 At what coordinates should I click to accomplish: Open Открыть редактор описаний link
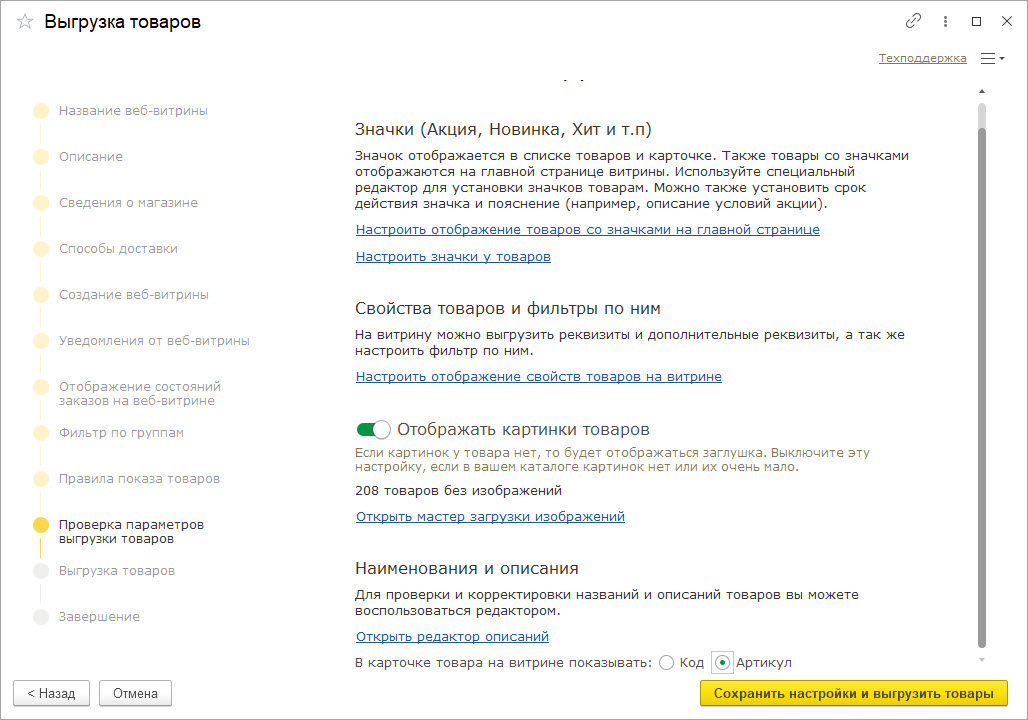coord(452,637)
